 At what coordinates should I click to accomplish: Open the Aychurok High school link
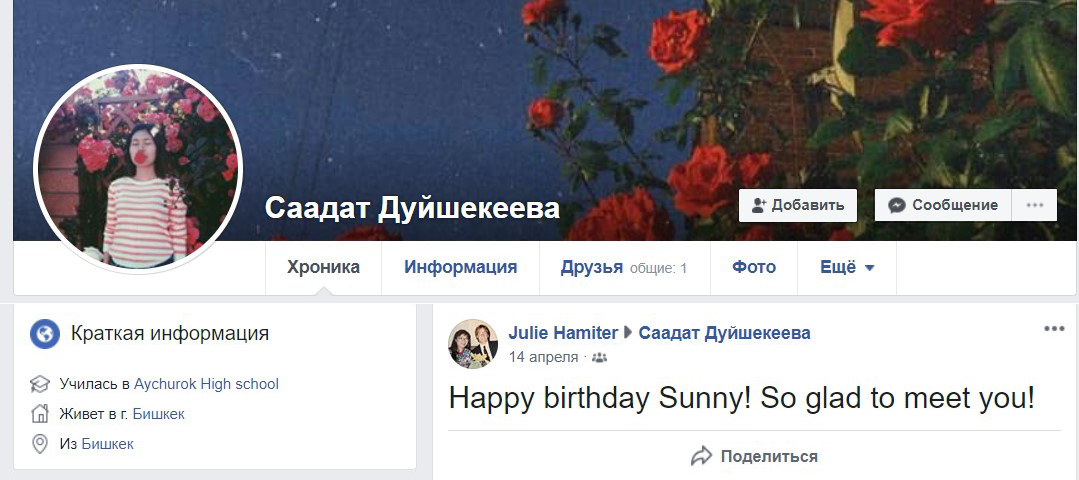tap(206, 384)
